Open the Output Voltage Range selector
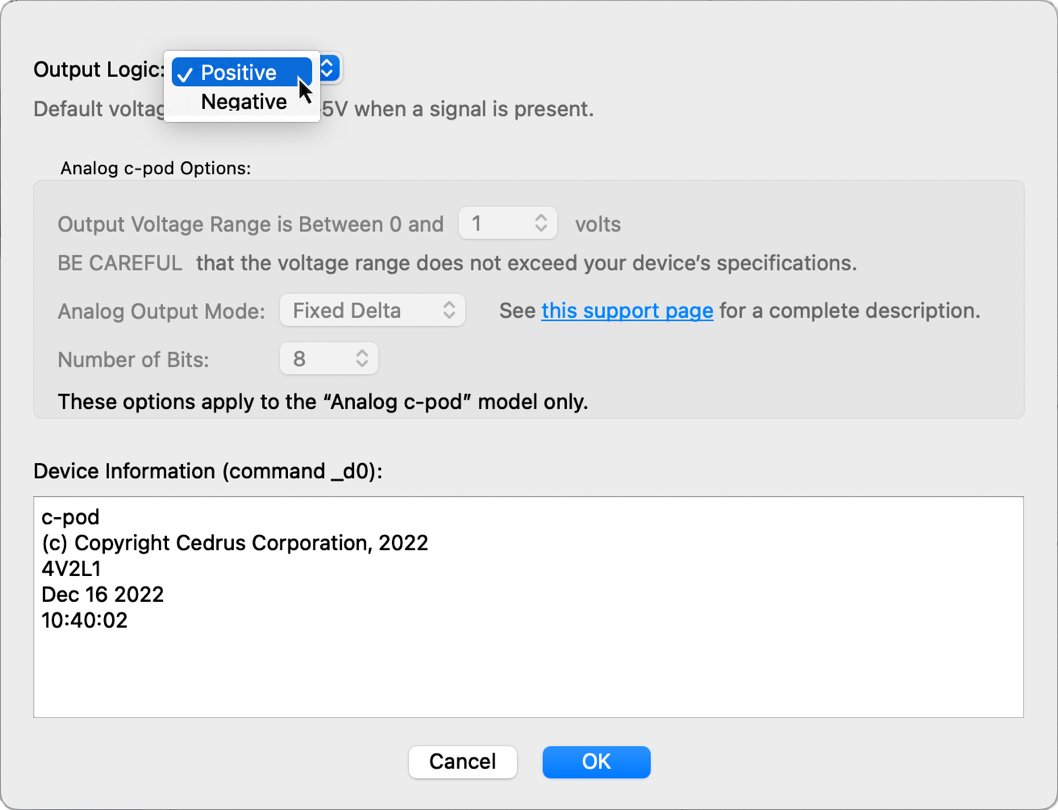The width and height of the screenshot is (1058, 810). 508,223
